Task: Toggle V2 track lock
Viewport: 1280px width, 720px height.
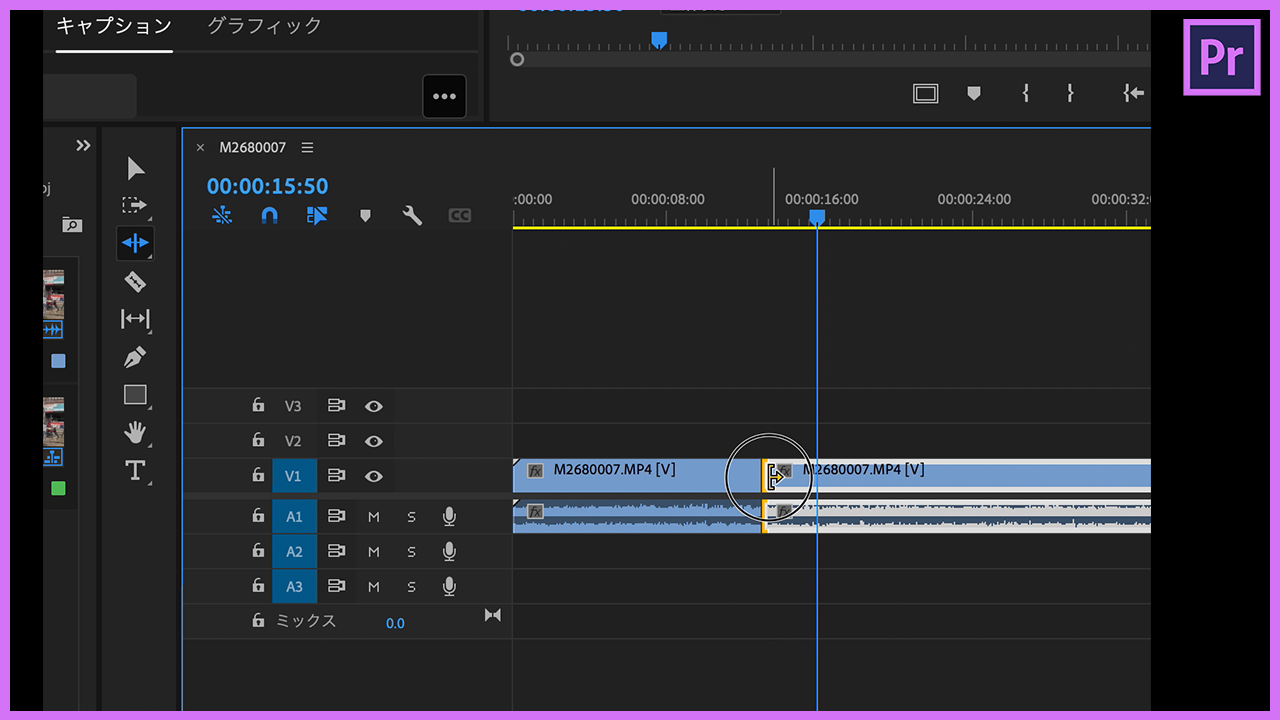Action: tap(258, 440)
